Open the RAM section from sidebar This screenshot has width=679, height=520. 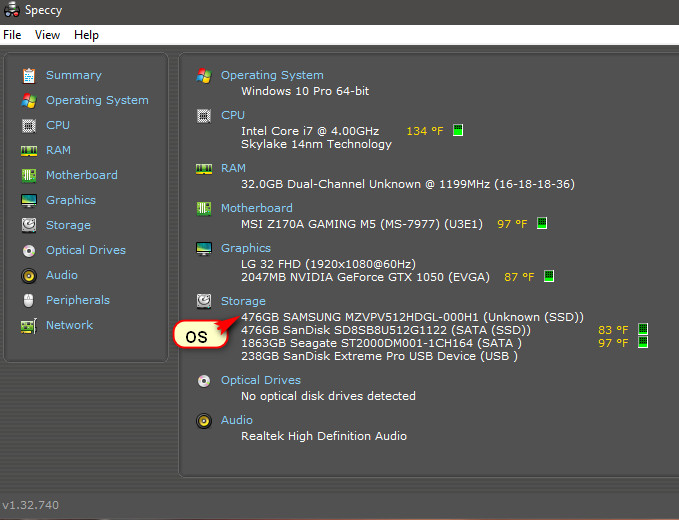(x=58, y=150)
